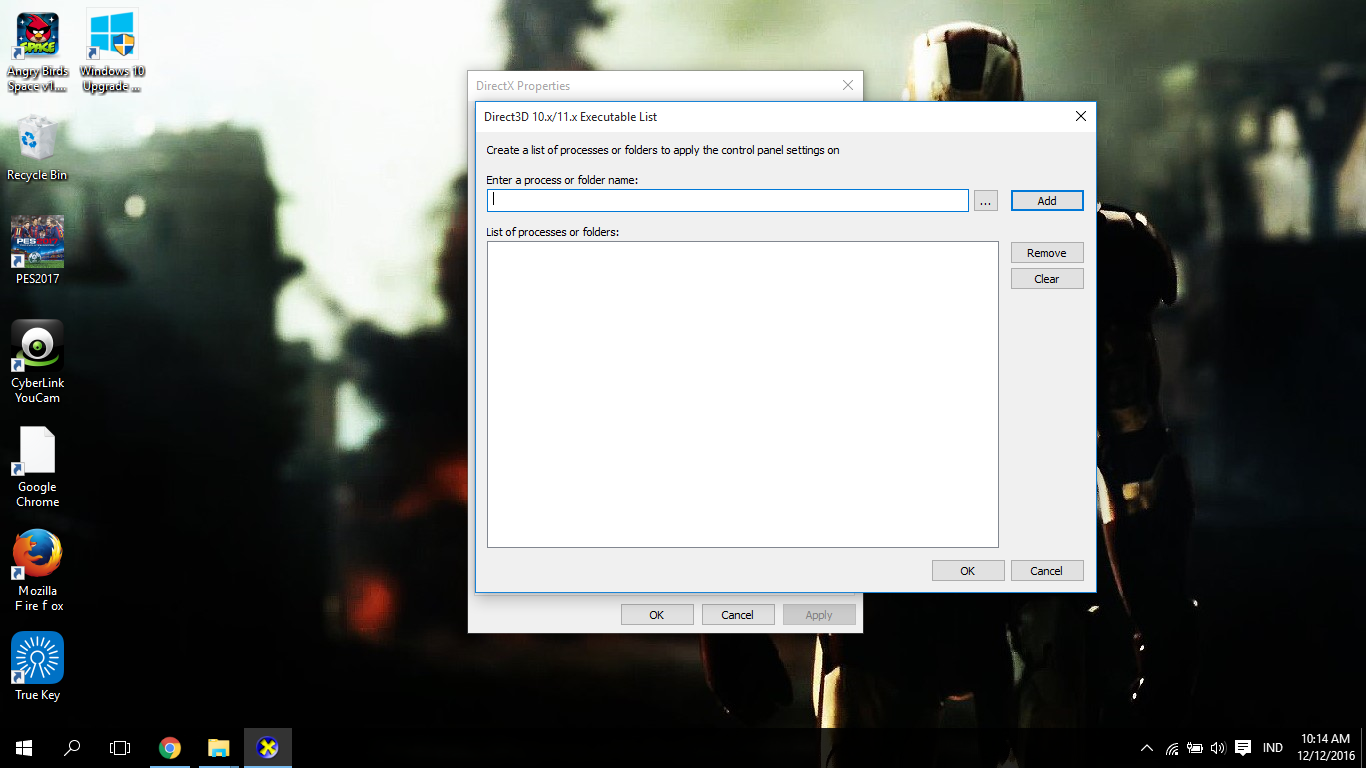Click OK in DirectX Properties window
This screenshot has width=1366, height=768.
tap(657, 615)
